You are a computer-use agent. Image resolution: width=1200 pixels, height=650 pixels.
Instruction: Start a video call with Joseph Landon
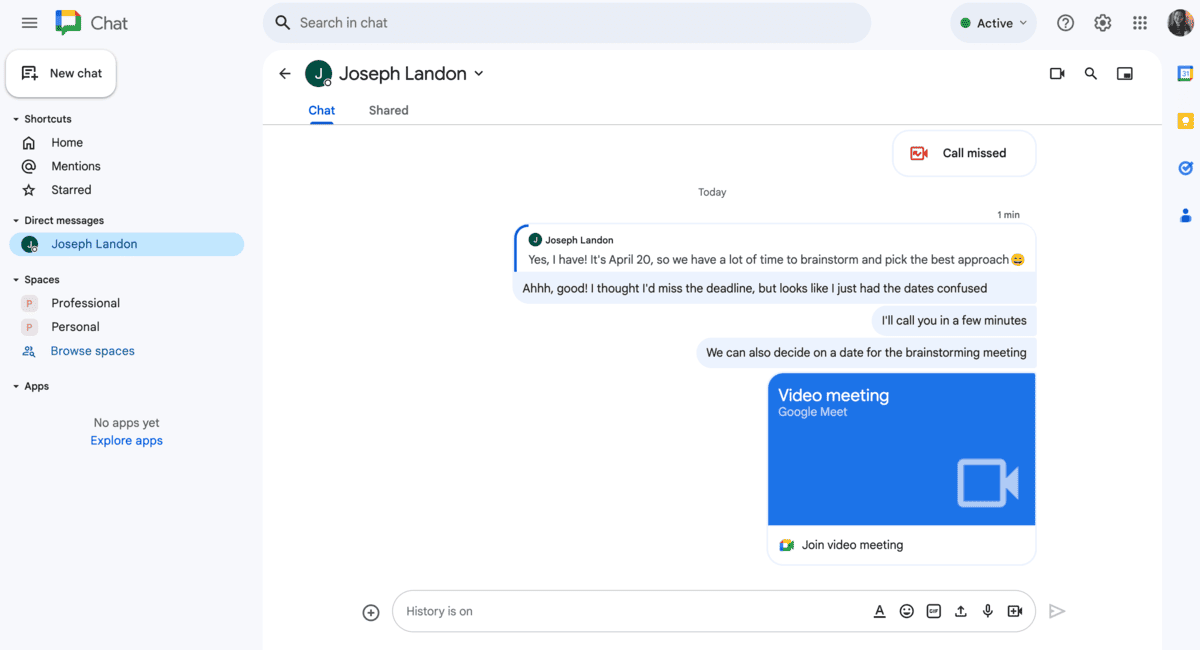(x=1057, y=73)
